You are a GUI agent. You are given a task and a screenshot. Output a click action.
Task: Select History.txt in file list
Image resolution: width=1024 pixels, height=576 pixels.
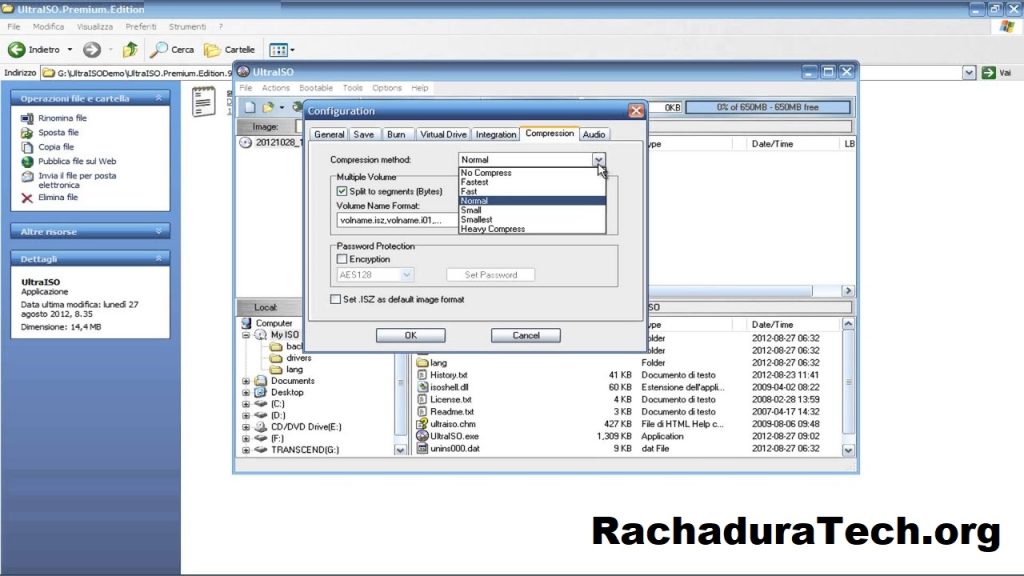449,375
